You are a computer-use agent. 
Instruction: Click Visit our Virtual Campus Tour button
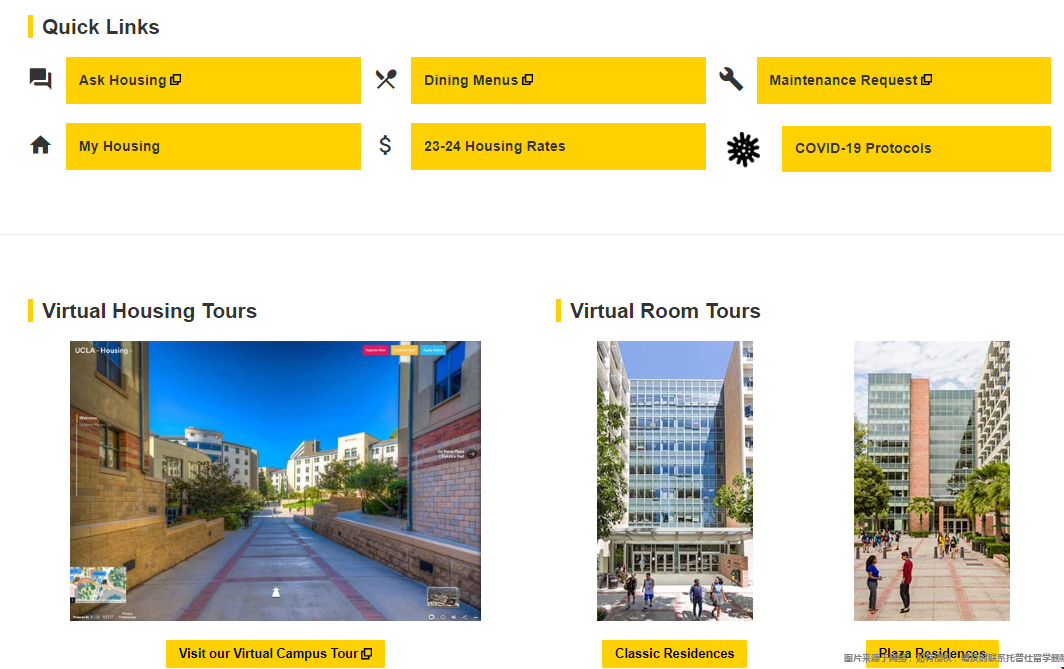[x=276, y=653]
